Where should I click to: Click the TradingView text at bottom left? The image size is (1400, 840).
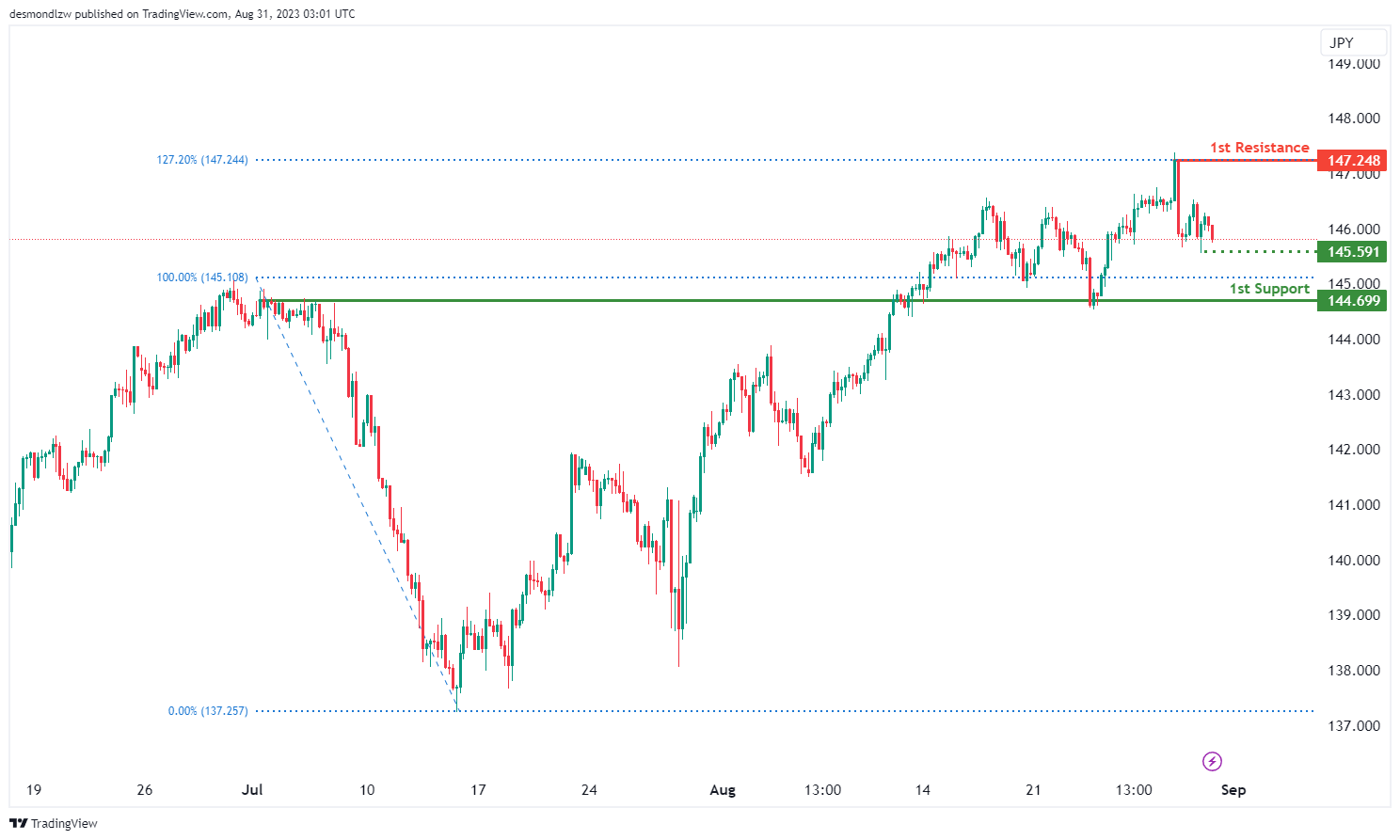point(64,823)
